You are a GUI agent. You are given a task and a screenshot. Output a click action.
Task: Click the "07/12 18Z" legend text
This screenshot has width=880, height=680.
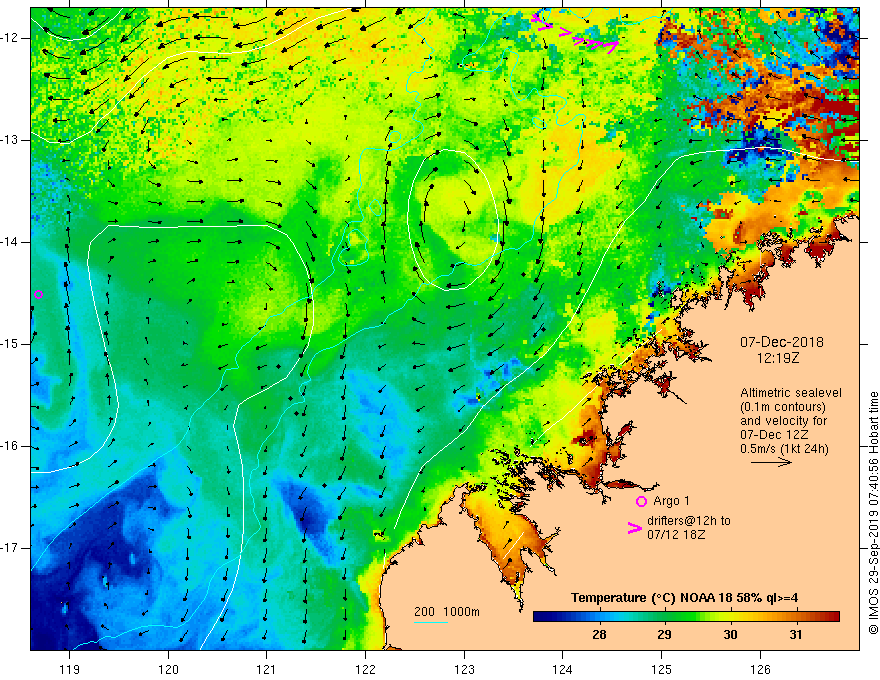[676, 535]
